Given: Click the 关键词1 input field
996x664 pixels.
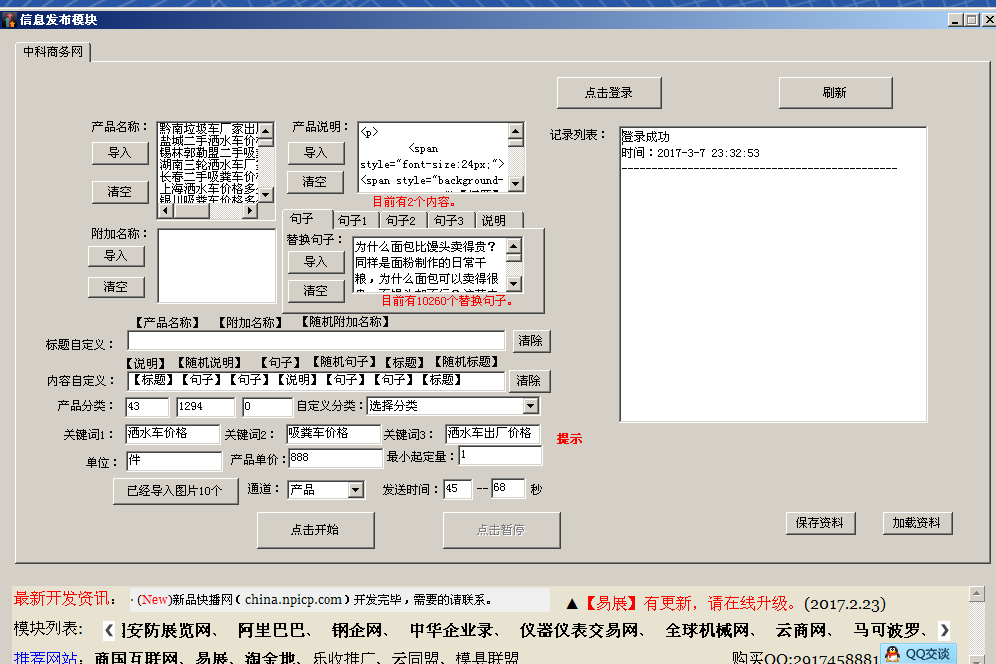Looking at the screenshot, I should (171, 433).
